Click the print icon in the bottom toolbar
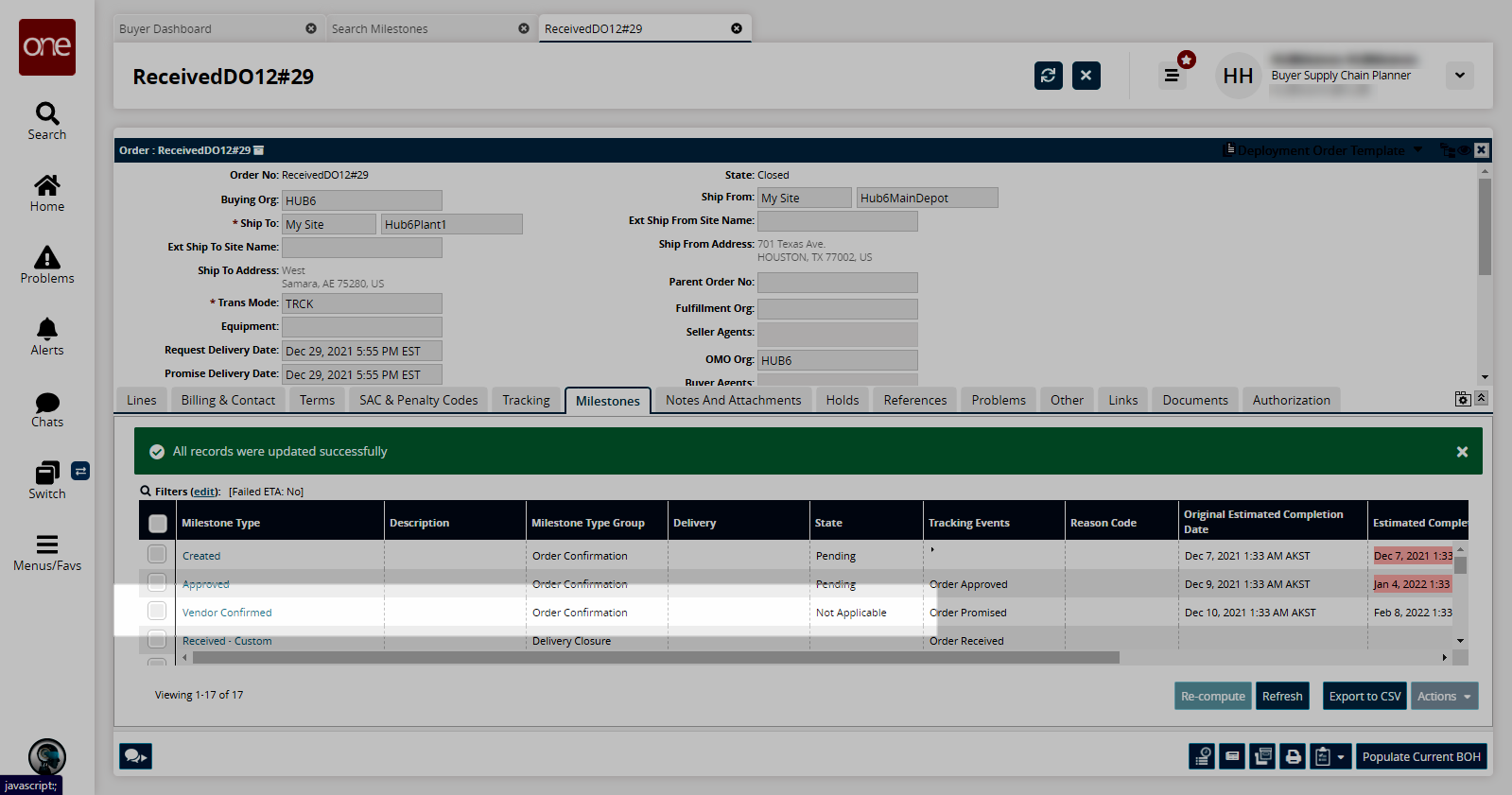 tap(1293, 756)
